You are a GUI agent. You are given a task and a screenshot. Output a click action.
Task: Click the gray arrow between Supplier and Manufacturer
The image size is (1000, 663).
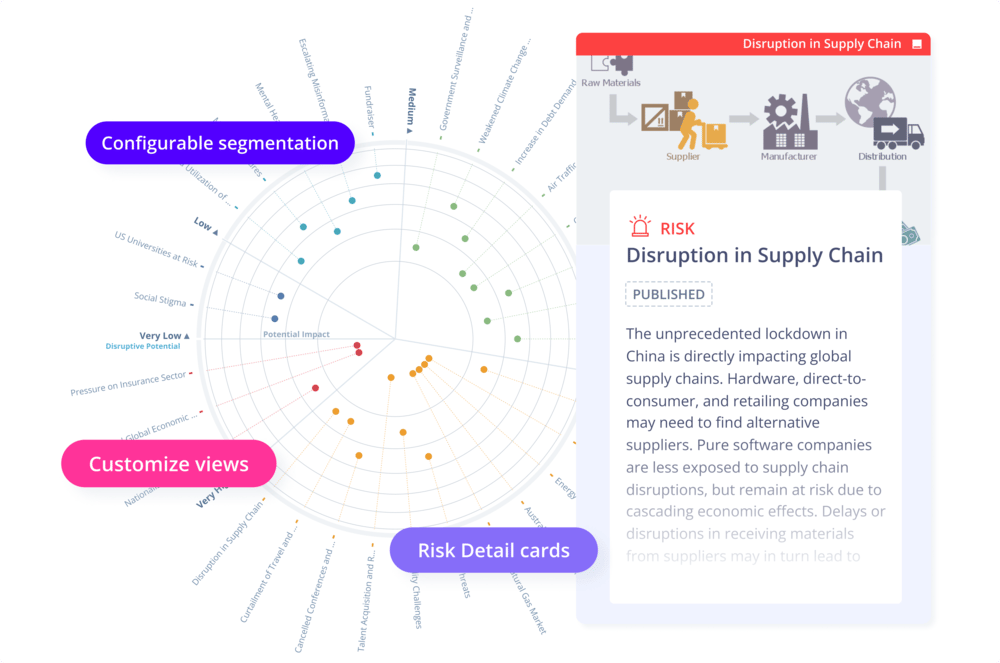pos(742,119)
